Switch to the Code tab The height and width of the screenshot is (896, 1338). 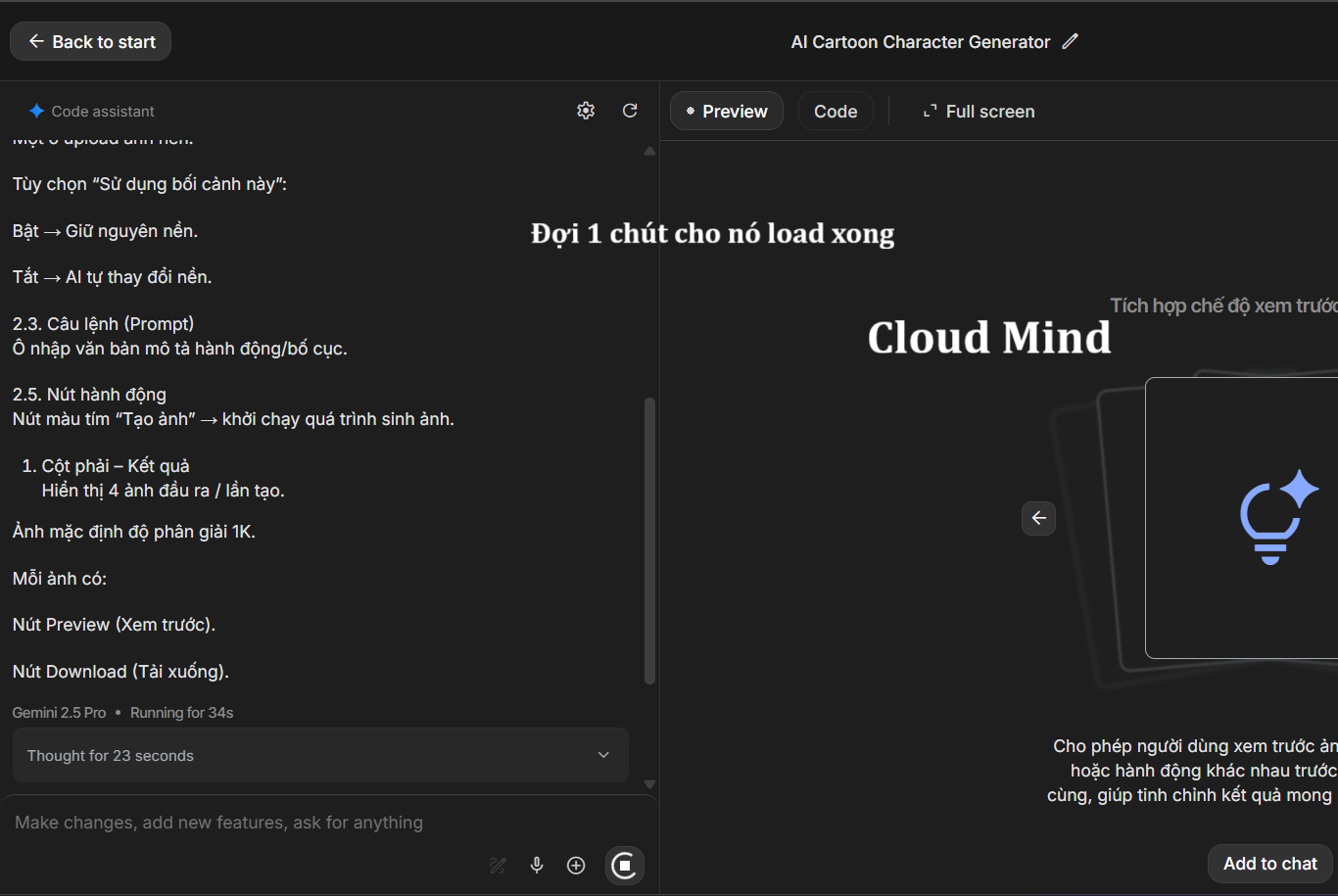[835, 112]
